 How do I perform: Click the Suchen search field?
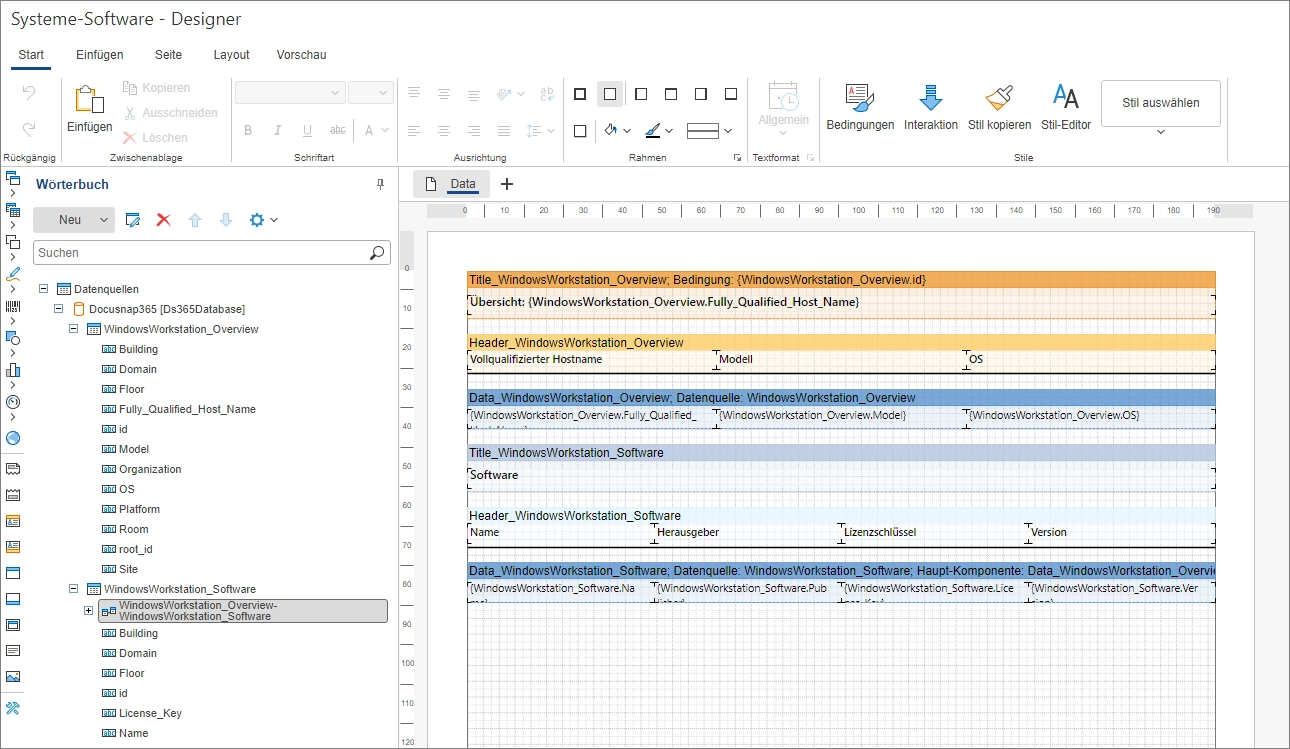tap(200, 253)
